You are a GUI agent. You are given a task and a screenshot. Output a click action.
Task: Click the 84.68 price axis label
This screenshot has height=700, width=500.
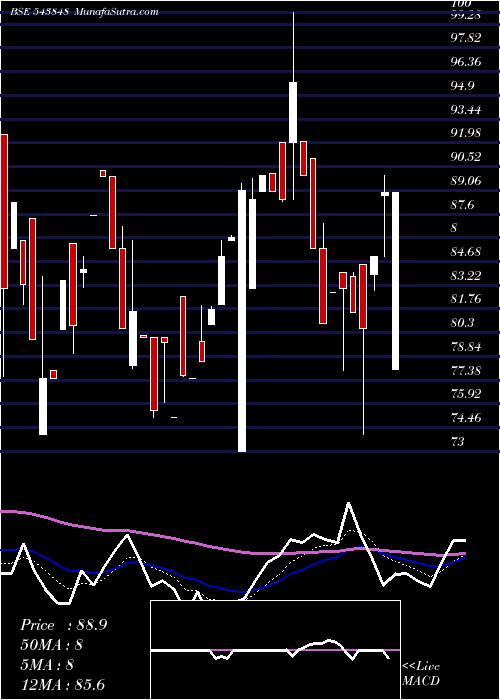click(x=466, y=252)
